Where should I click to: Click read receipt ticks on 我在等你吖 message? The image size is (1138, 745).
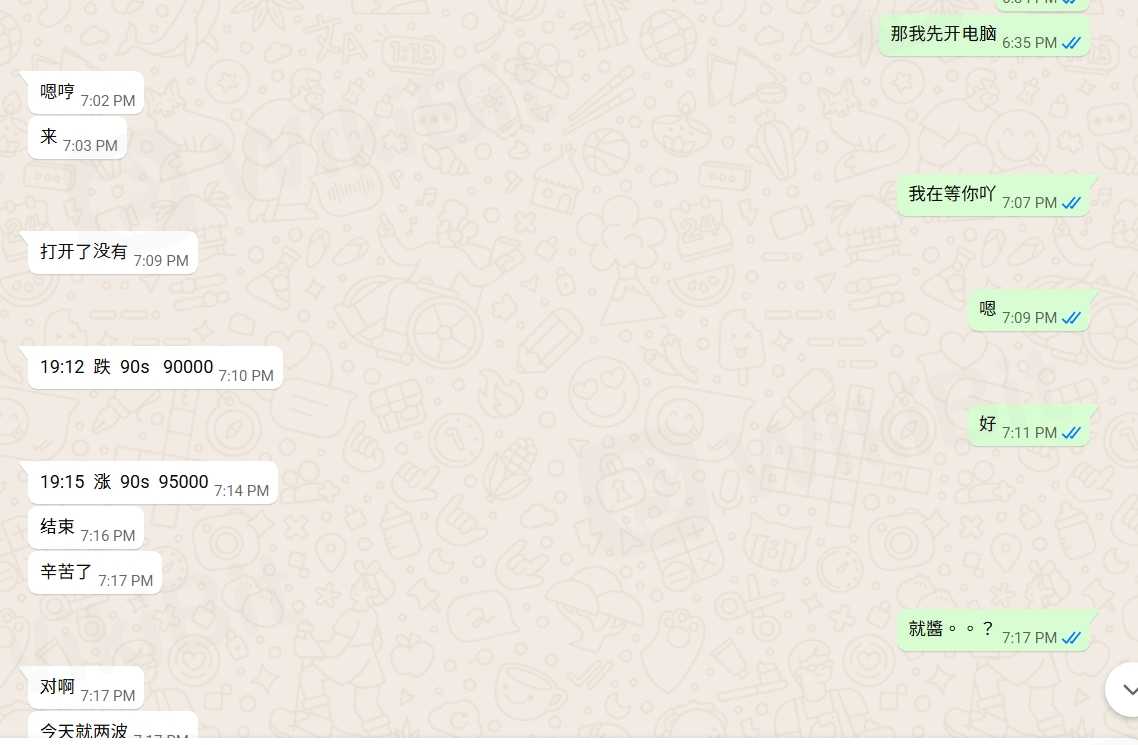[1071, 203]
